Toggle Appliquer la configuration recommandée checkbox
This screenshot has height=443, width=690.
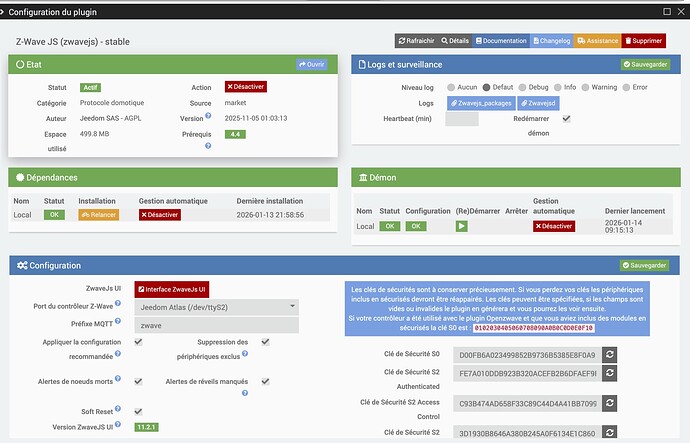click(x=138, y=342)
